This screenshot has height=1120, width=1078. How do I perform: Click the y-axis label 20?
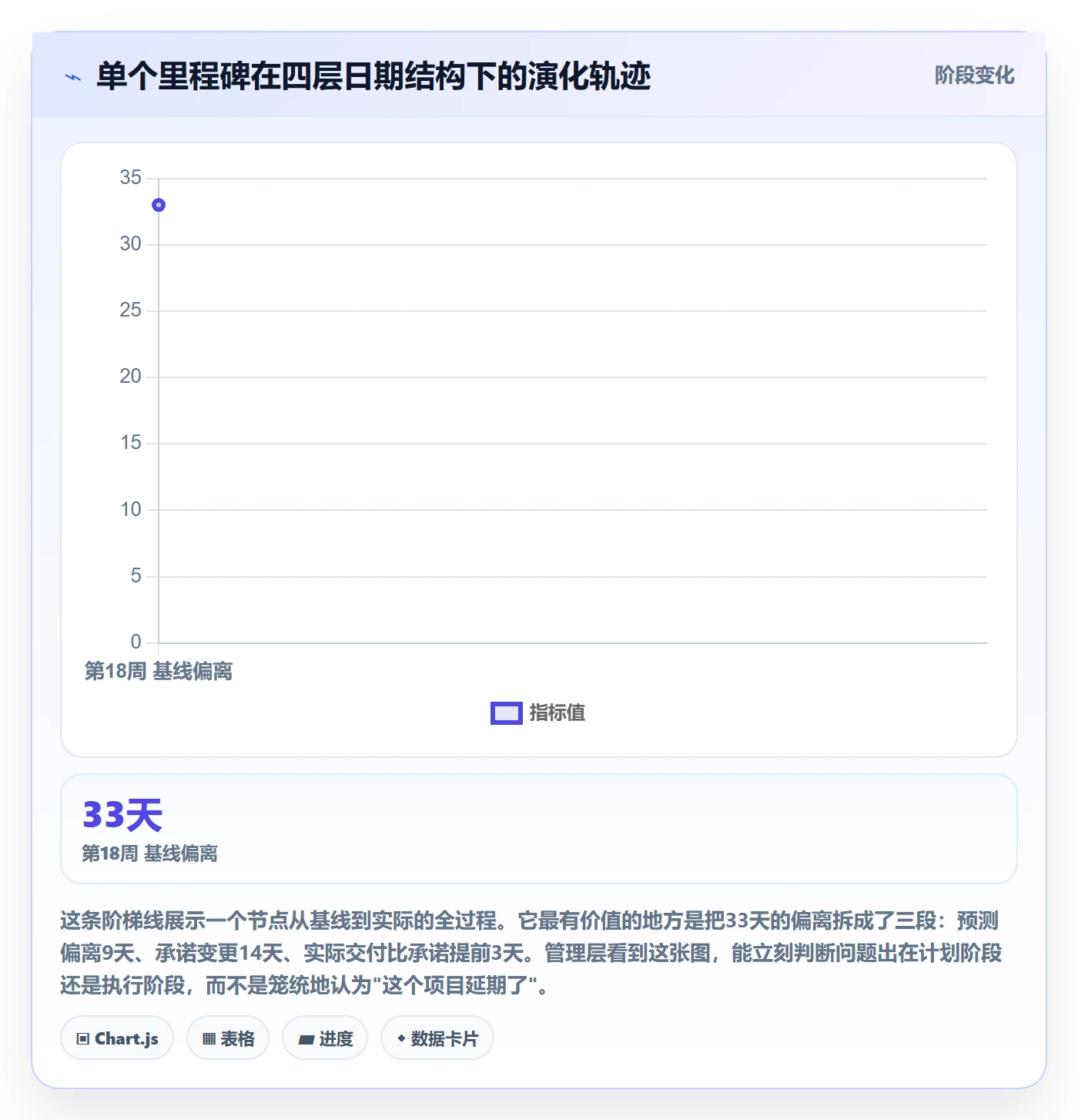tap(131, 377)
